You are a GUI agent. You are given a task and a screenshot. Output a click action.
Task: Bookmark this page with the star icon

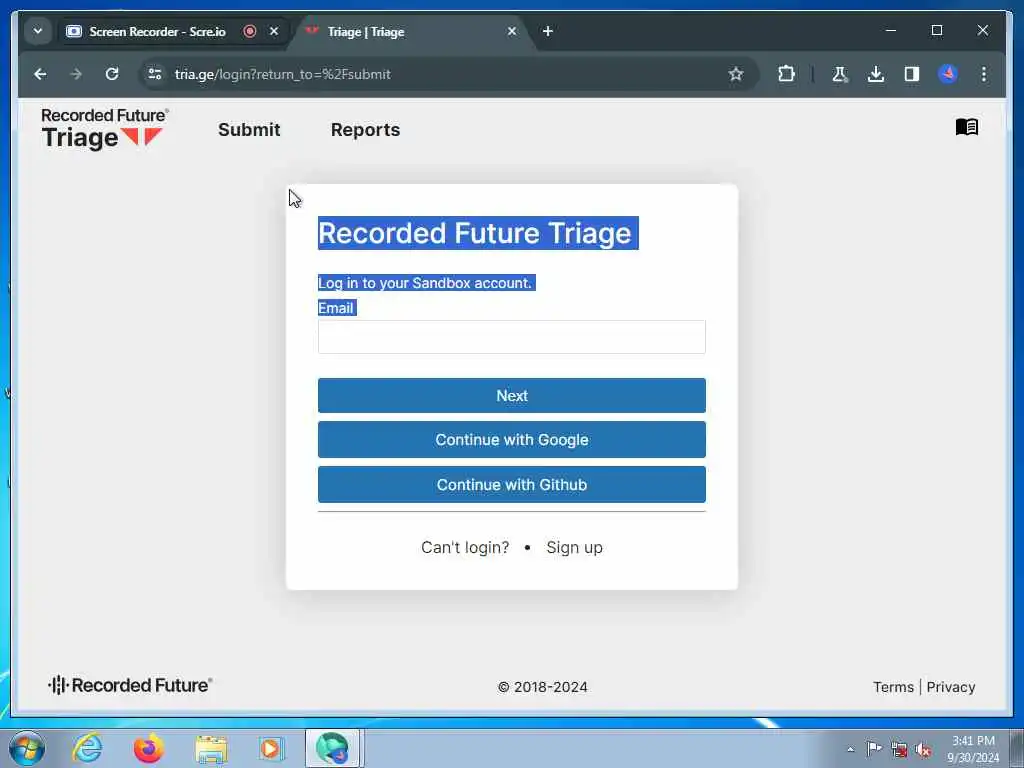pos(736,74)
